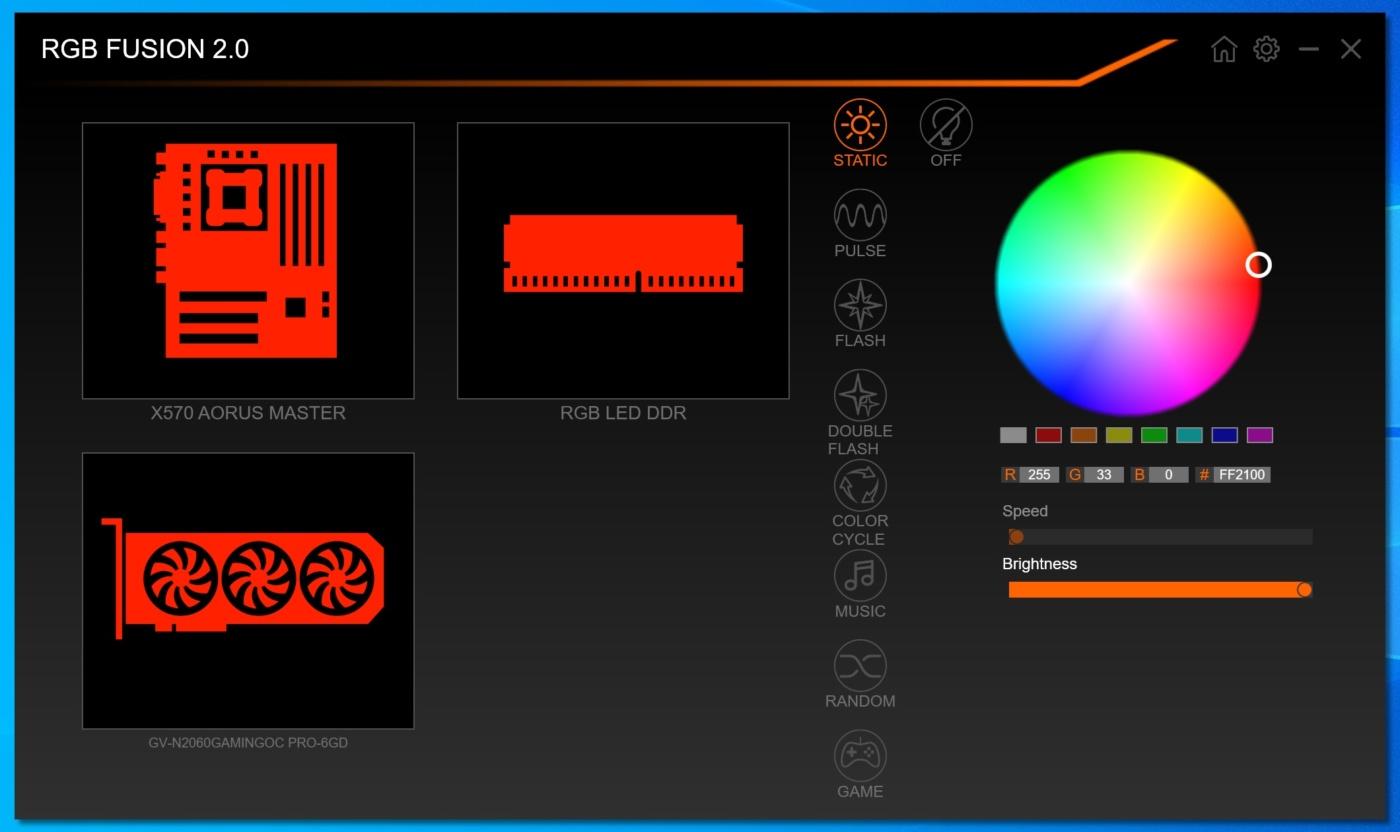Viewport: 1400px width, 832px height.
Task: Select the X570 AORUS MASTER motherboard tile
Action: [248, 261]
